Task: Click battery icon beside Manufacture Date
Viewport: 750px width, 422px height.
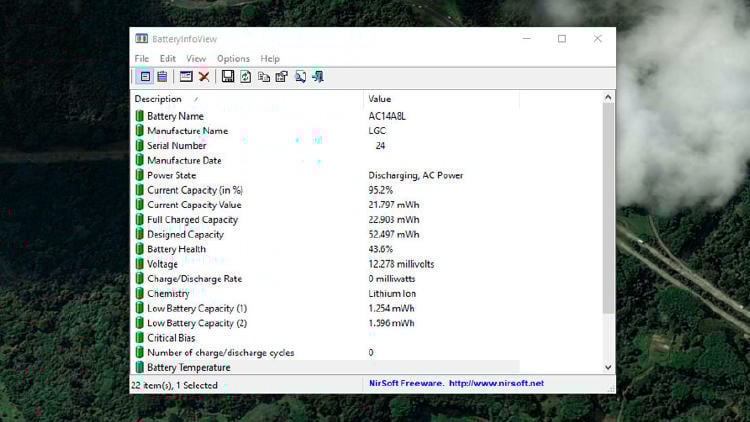Action: 139,160
